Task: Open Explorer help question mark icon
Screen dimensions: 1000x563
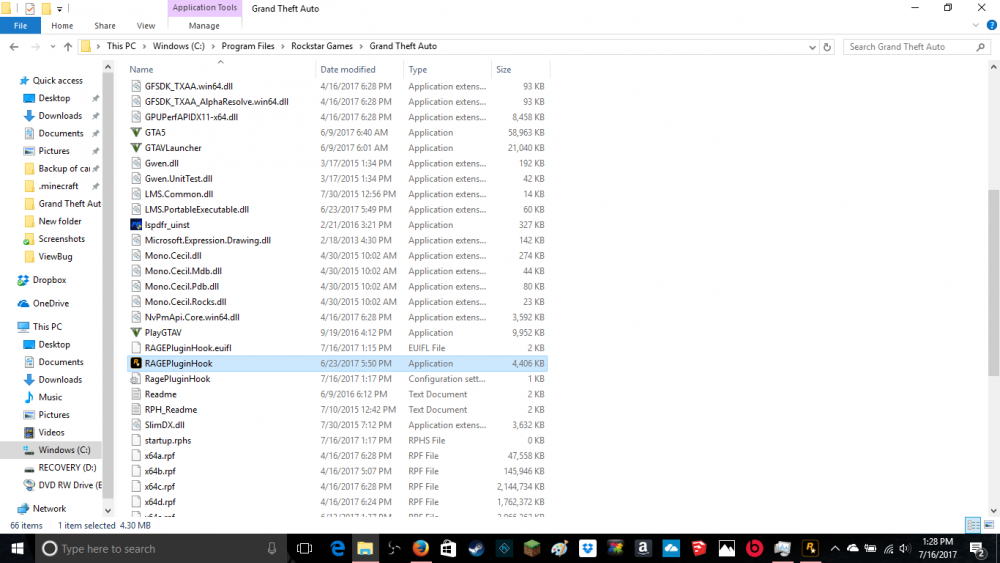Action: [991, 26]
